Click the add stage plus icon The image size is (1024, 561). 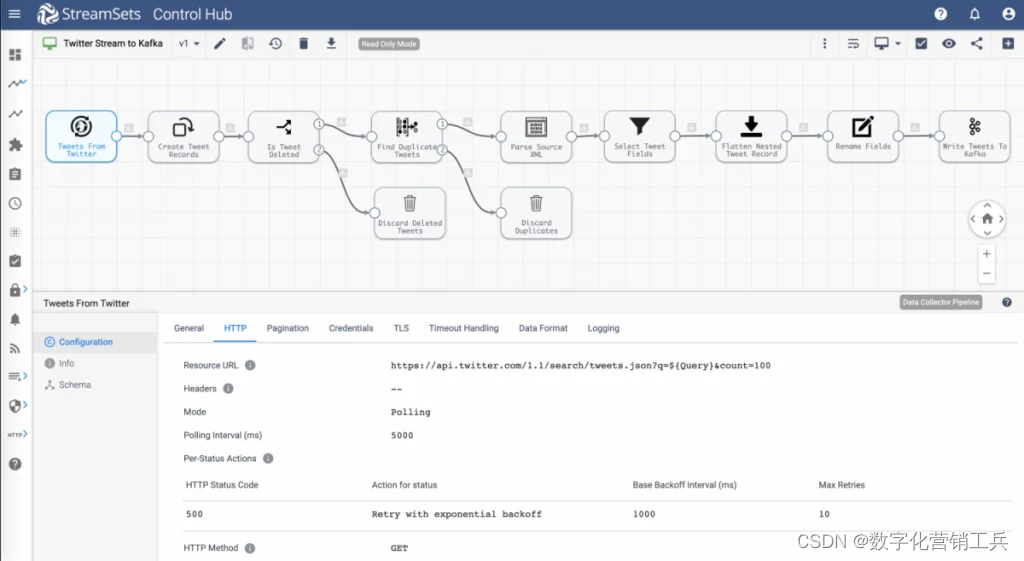click(1008, 44)
